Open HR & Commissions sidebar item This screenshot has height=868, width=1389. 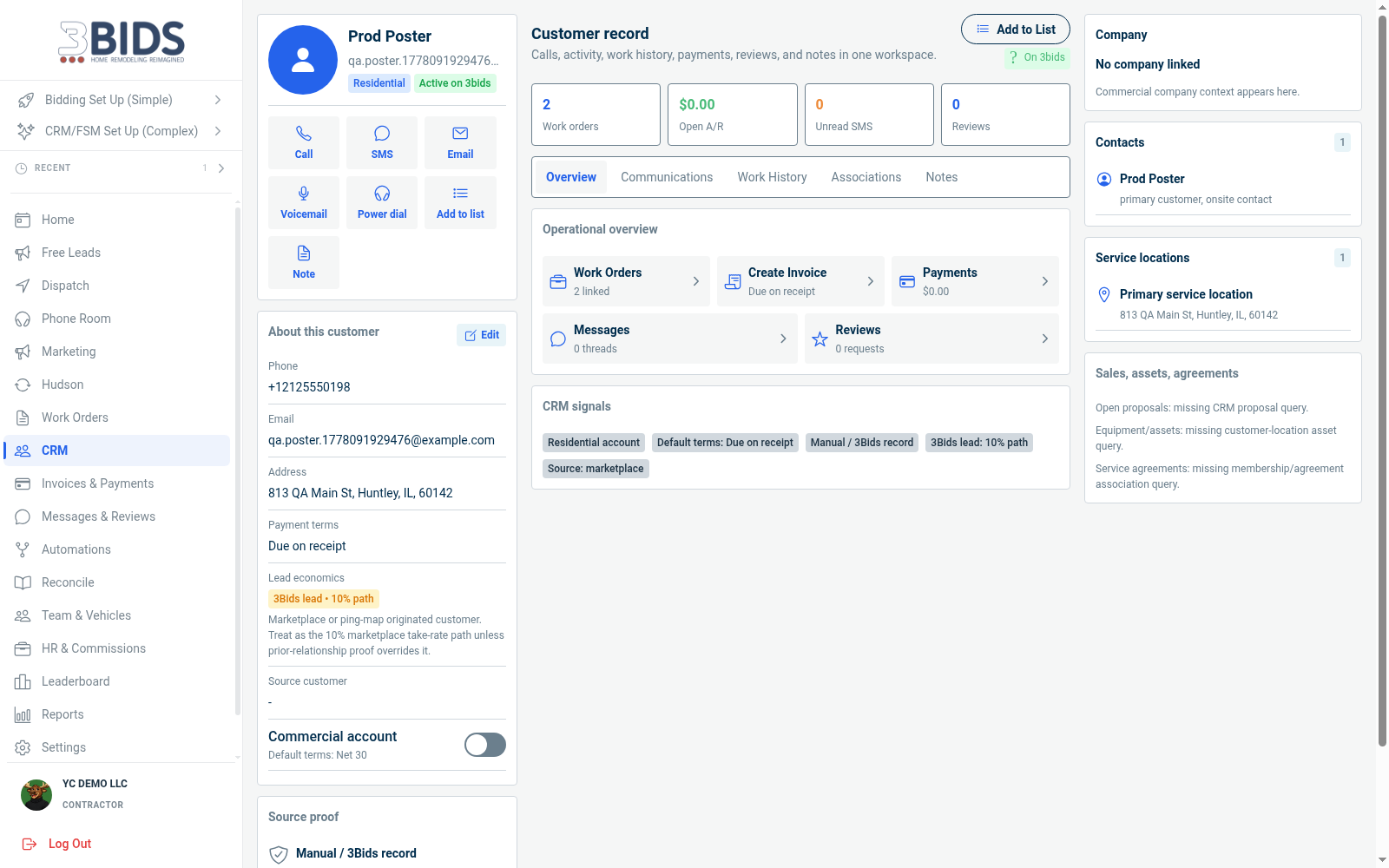click(117, 648)
